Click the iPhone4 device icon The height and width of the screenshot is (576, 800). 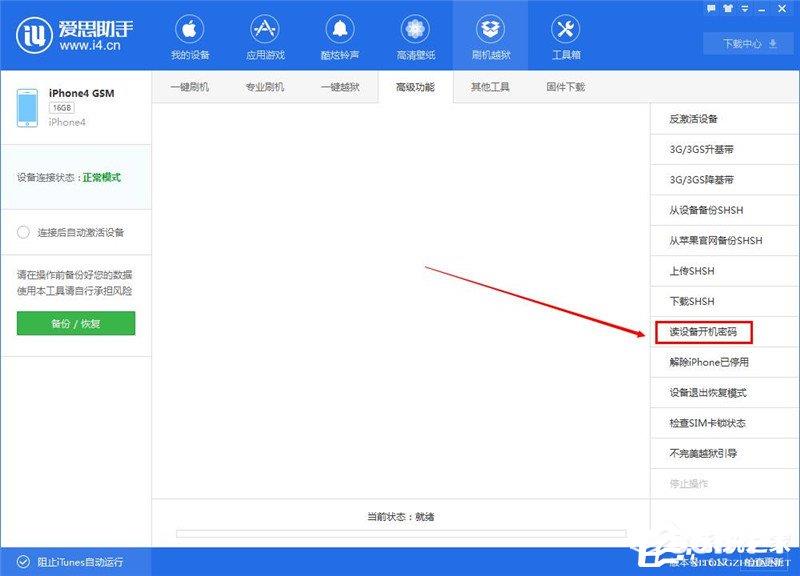tap(27, 108)
